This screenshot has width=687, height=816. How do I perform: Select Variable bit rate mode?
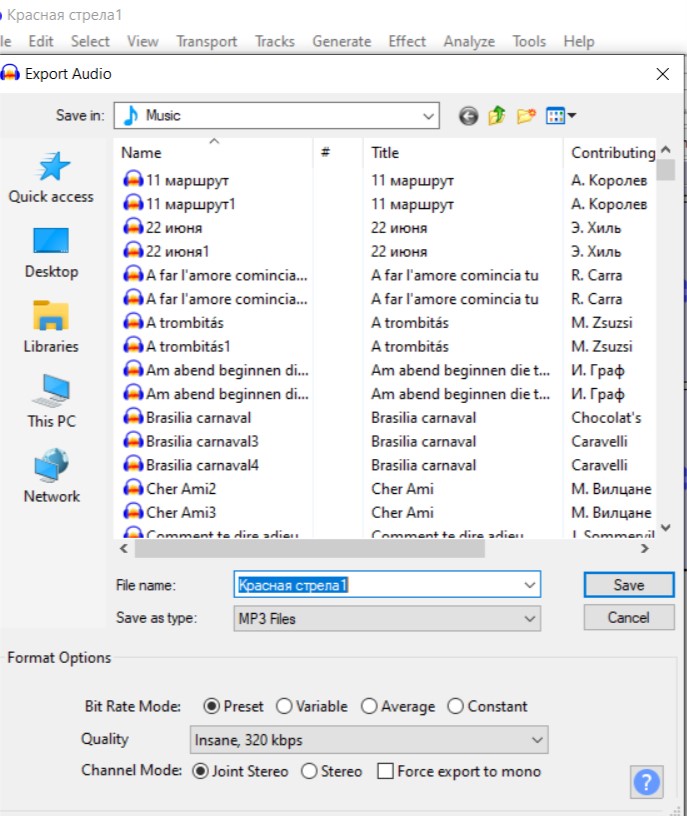coord(285,706)
